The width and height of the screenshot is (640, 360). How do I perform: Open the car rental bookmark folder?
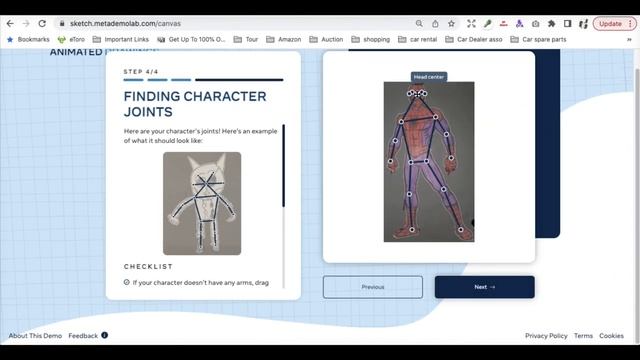418,40
